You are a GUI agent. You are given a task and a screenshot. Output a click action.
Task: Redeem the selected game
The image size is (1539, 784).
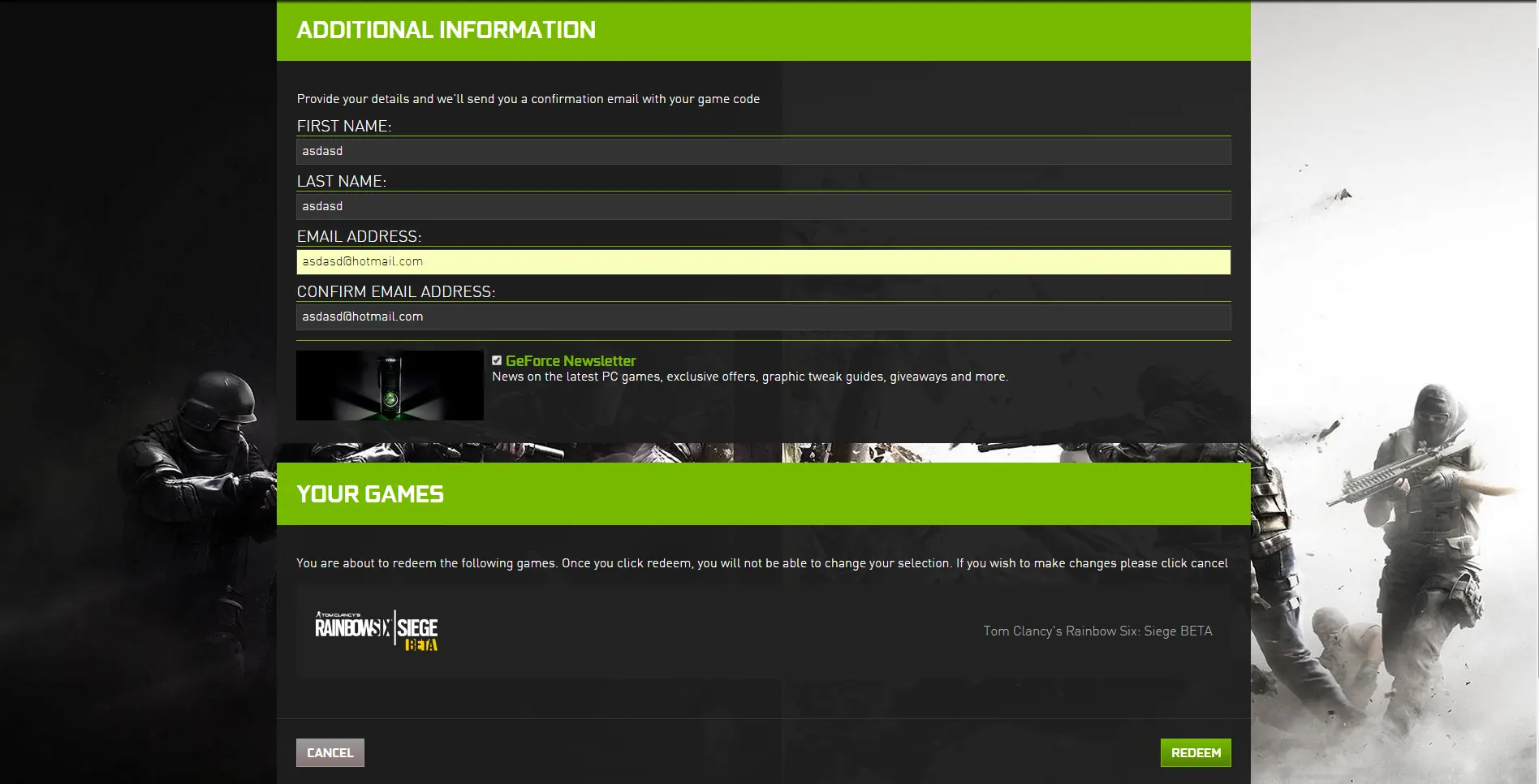[1196, 753]
